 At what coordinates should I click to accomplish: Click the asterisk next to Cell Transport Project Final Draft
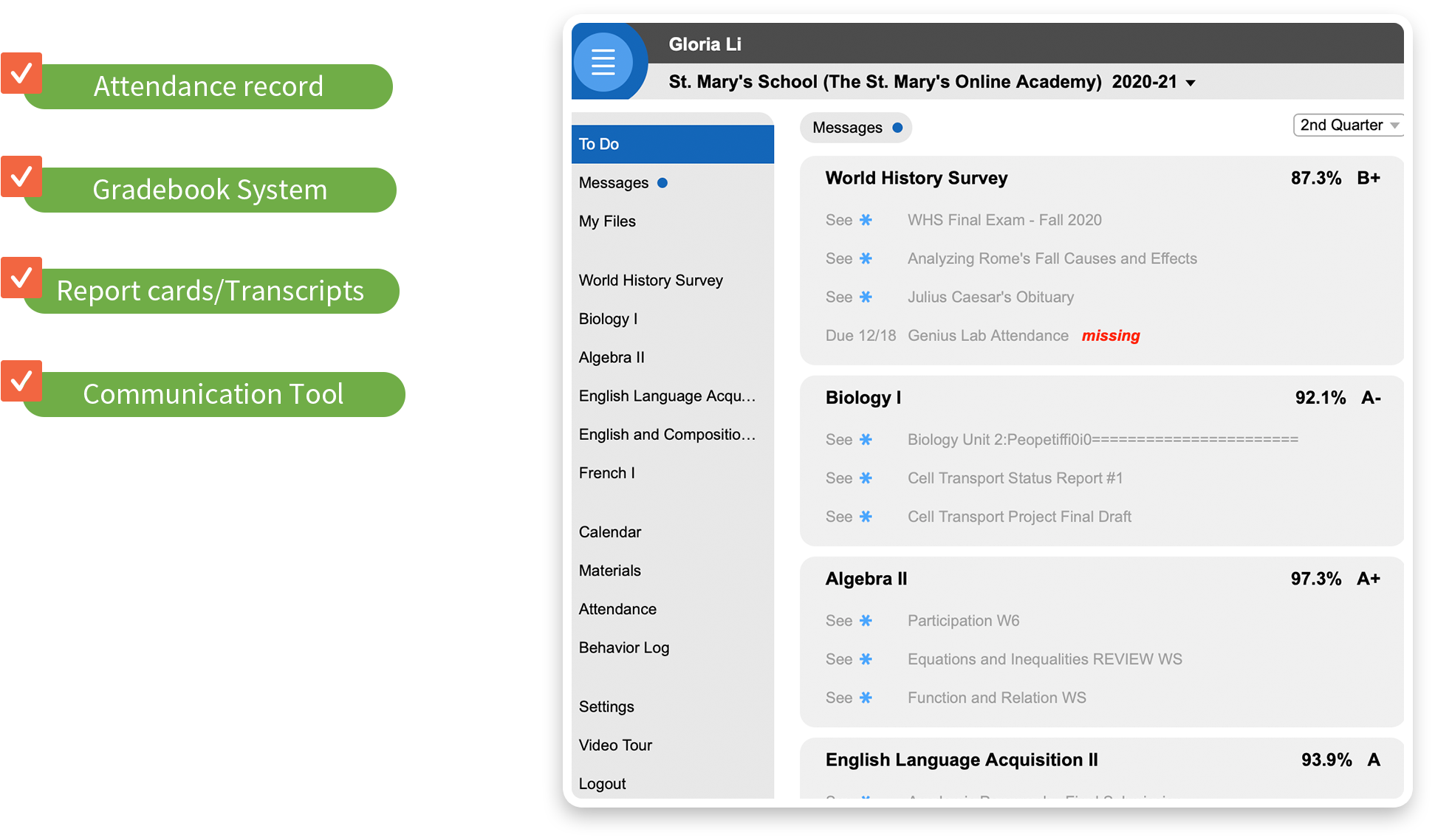[866, 517]
